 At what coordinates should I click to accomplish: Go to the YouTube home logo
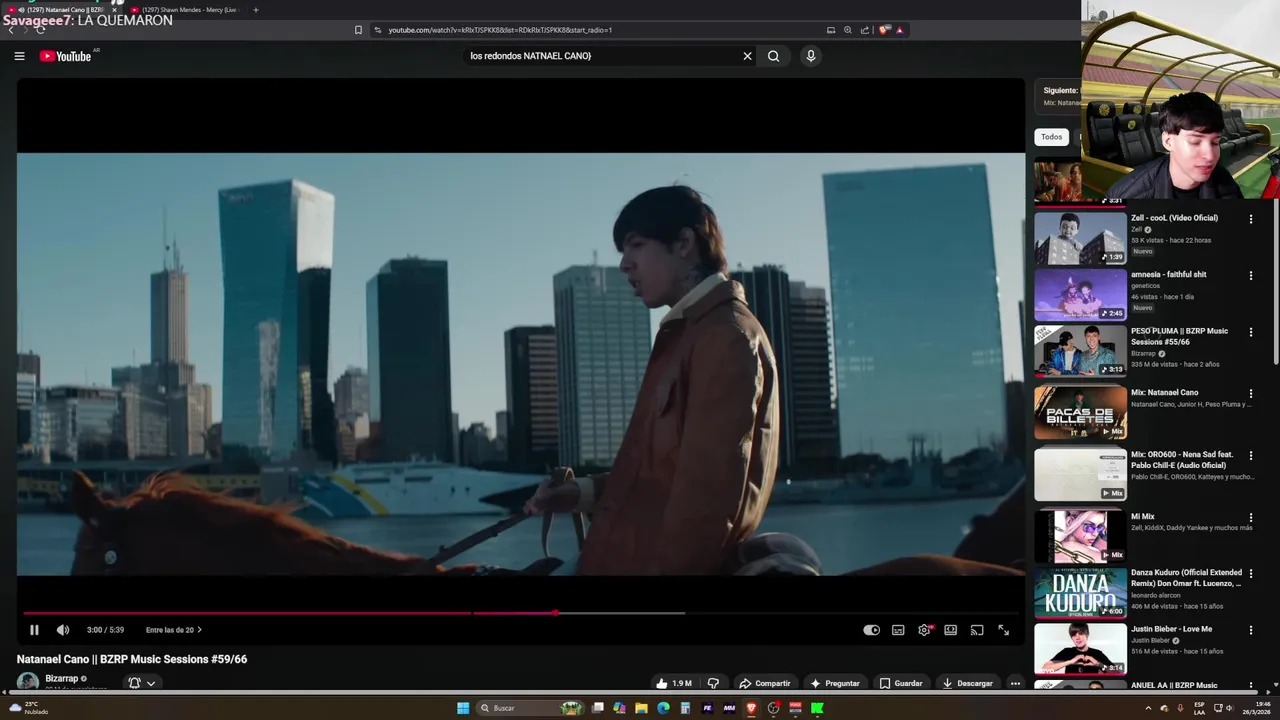tap(65, 56)
